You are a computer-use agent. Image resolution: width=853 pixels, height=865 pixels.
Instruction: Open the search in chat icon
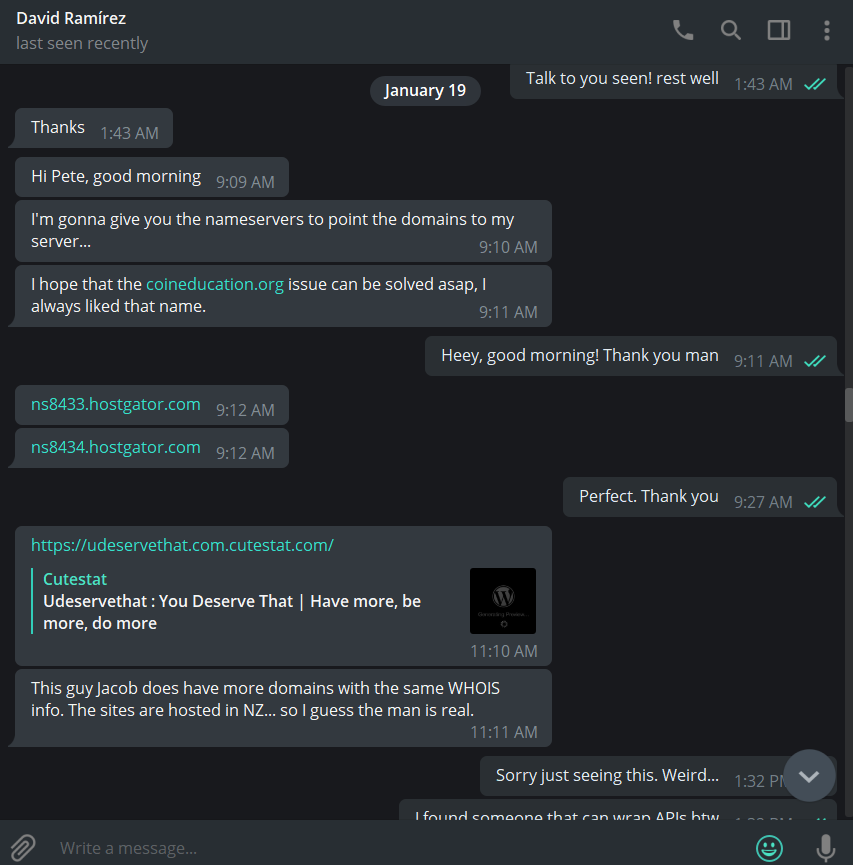point(731,30)
